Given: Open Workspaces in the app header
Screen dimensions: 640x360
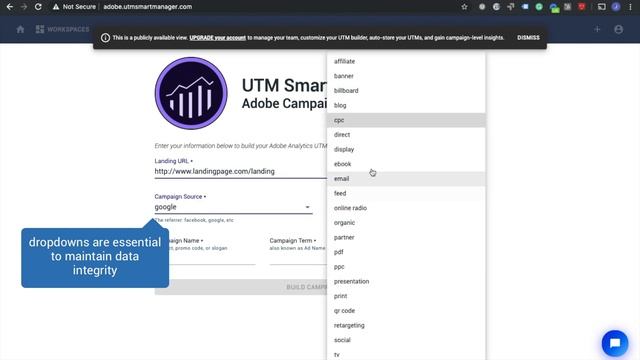Looking at the screenshot, I should [x=62, y=29].
